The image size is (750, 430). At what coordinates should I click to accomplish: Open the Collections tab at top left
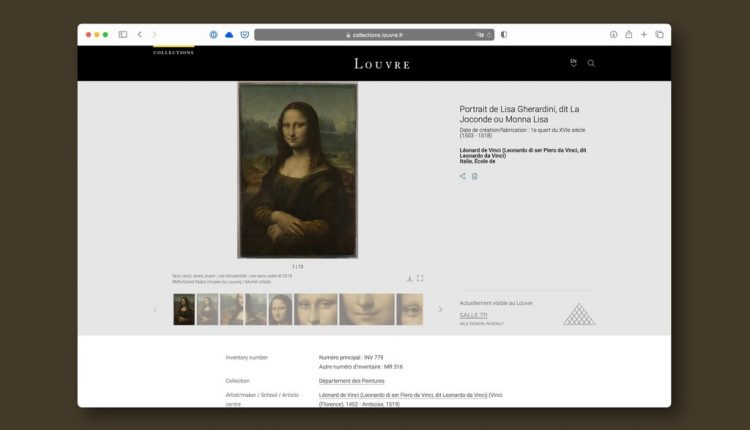(x=173, y=51)
